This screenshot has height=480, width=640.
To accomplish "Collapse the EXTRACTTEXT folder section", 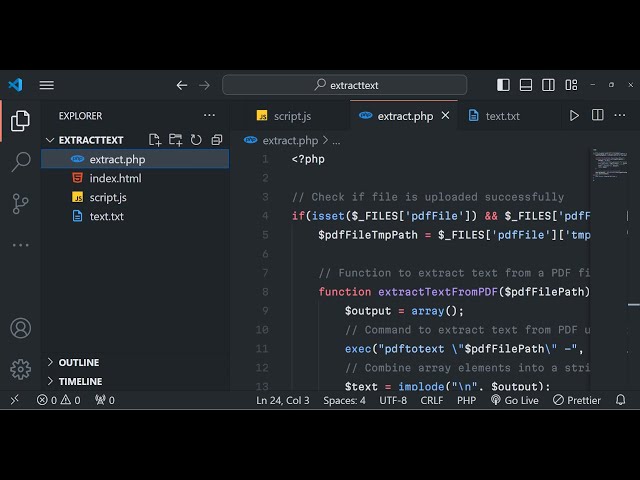I will pyautogui.click(x=90, y=140).
